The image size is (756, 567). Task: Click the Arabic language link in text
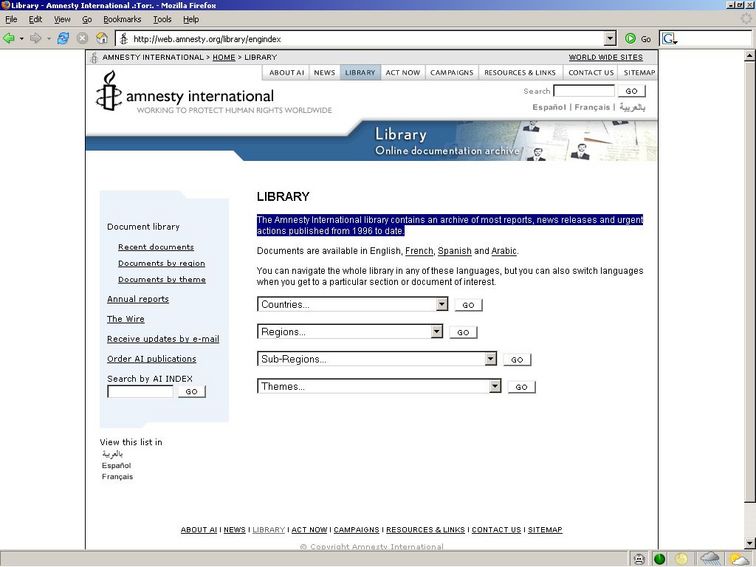504,251
